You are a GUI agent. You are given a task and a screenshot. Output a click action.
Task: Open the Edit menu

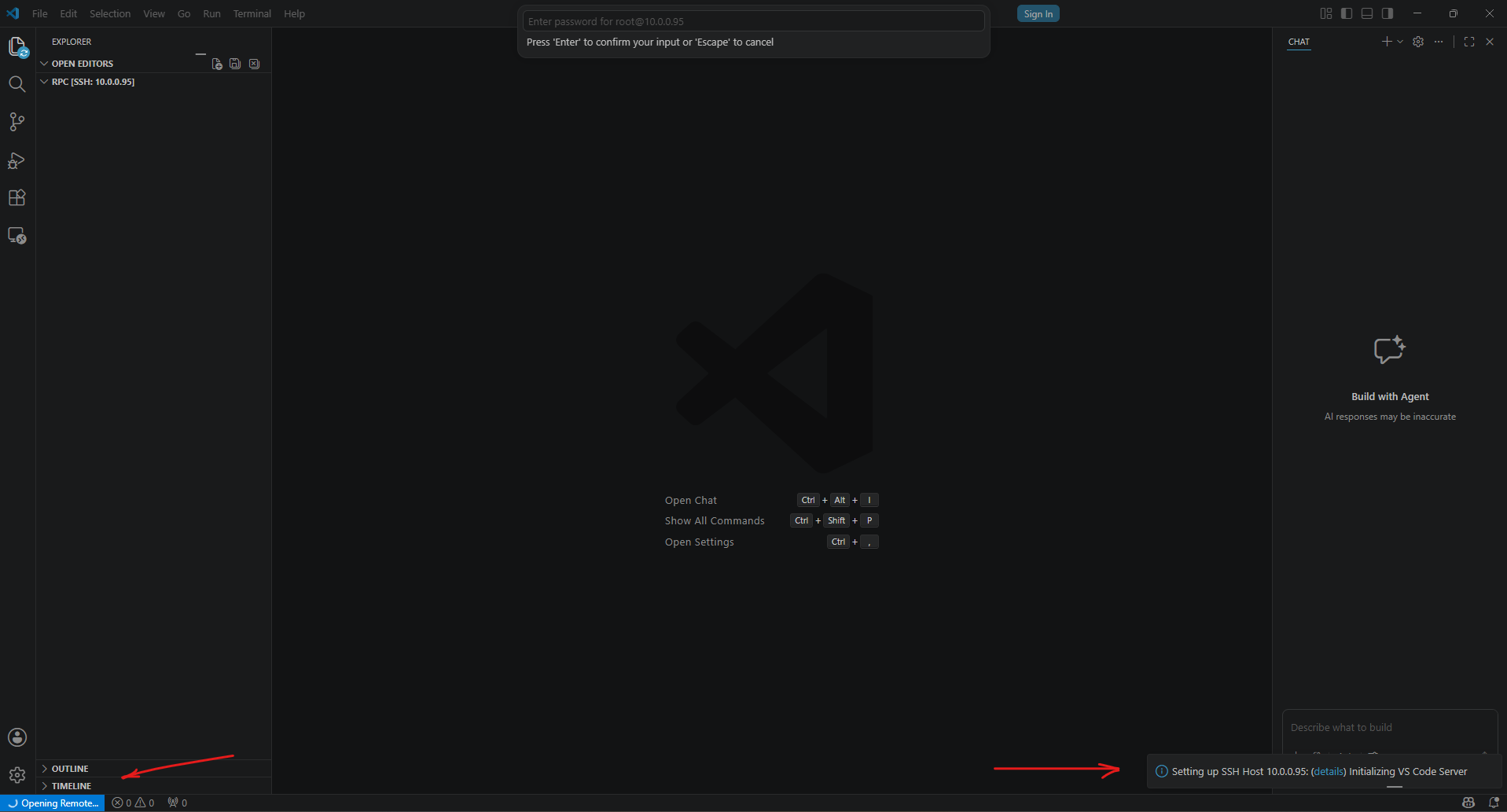pyautogui.click(x=68, y=13)
